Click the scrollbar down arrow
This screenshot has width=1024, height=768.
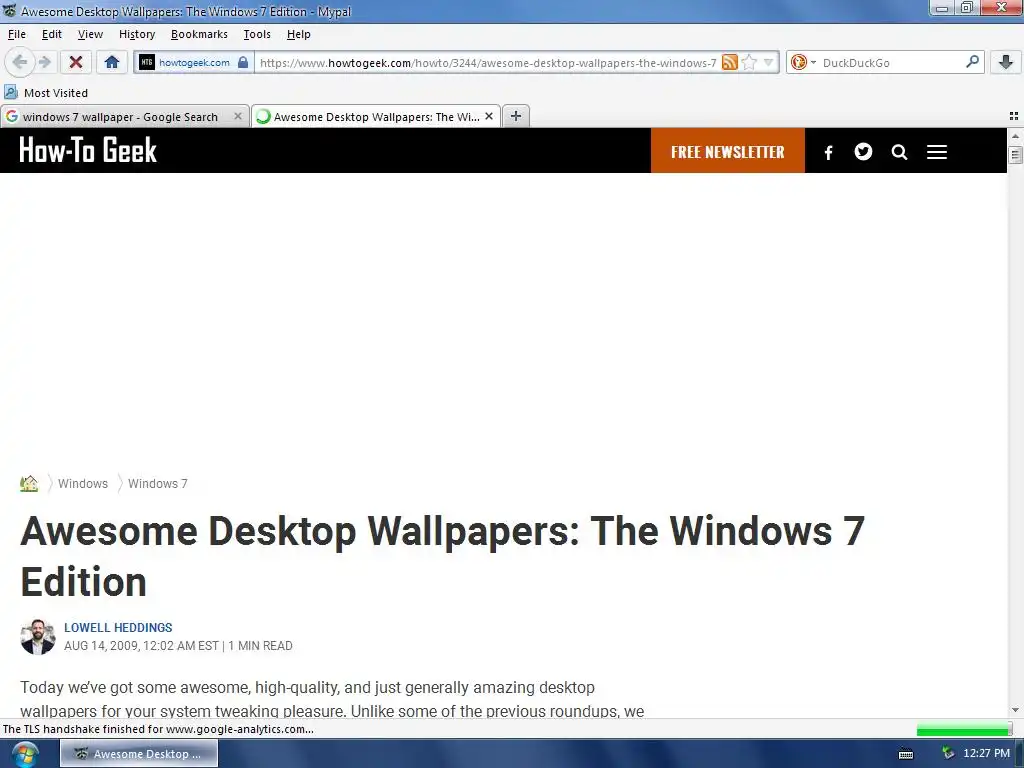1015,710
